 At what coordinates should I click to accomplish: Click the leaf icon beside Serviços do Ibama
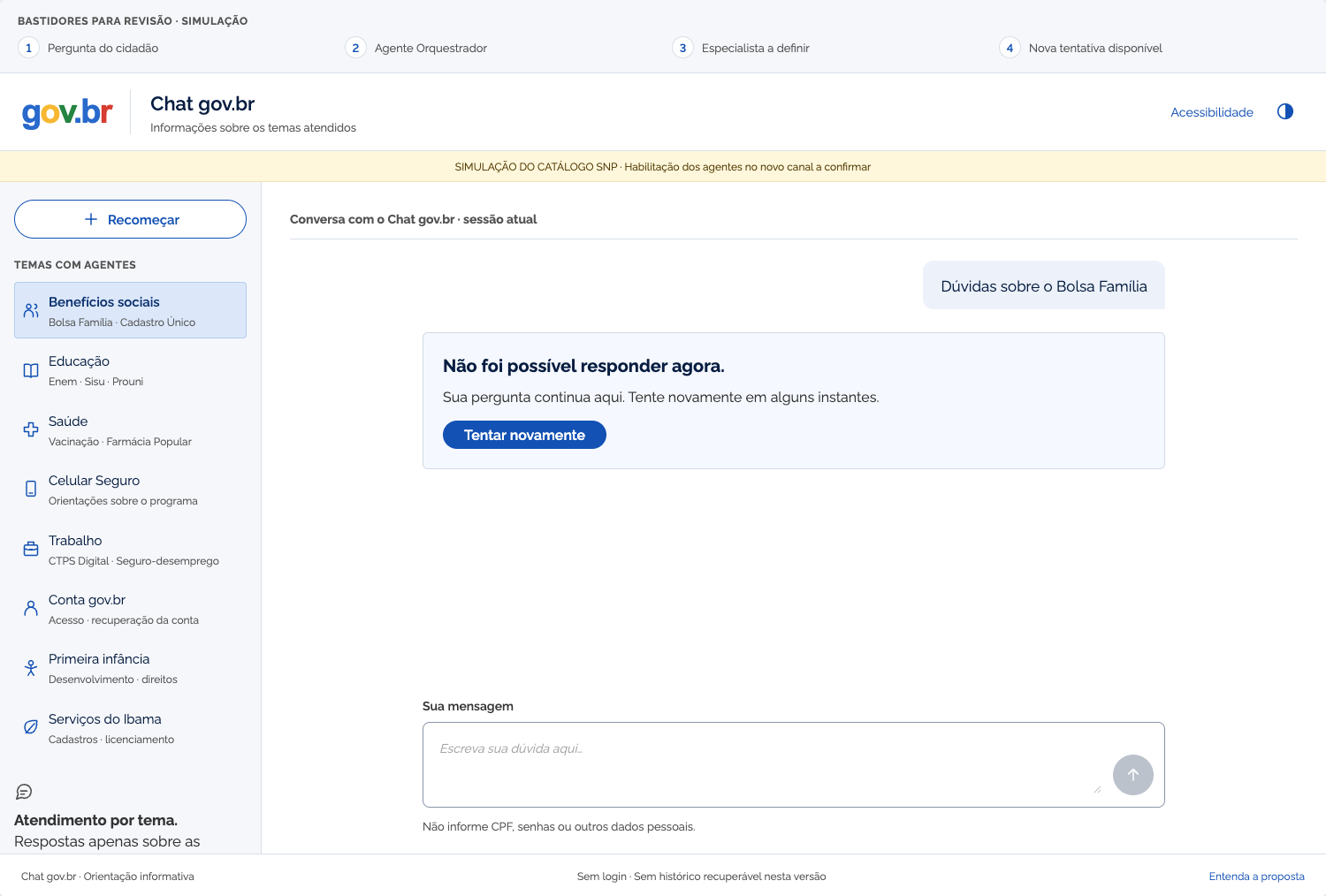(31, 727)
